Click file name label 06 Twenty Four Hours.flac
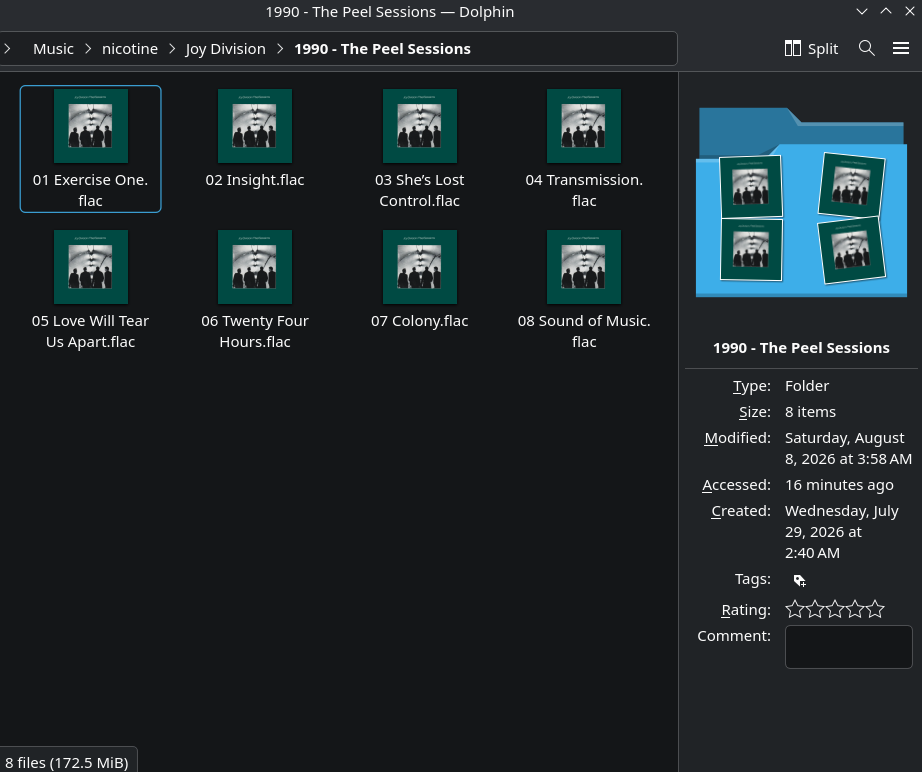This screenshot has height=772, width=922. click(x=255, y=332)
